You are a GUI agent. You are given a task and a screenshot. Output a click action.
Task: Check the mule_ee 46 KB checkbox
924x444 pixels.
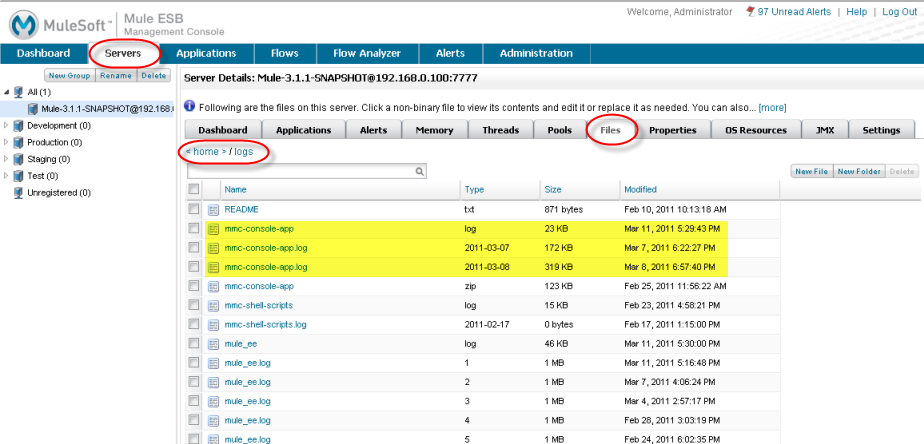click(193, 343)
